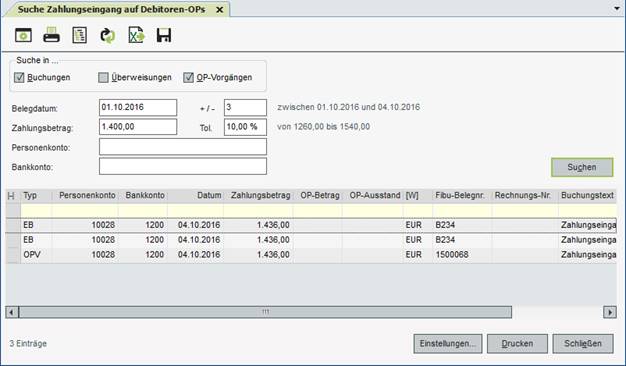Close the Suche Zahlungseingang tab
Screen dimensions: 626x366
tap(219, 10)
